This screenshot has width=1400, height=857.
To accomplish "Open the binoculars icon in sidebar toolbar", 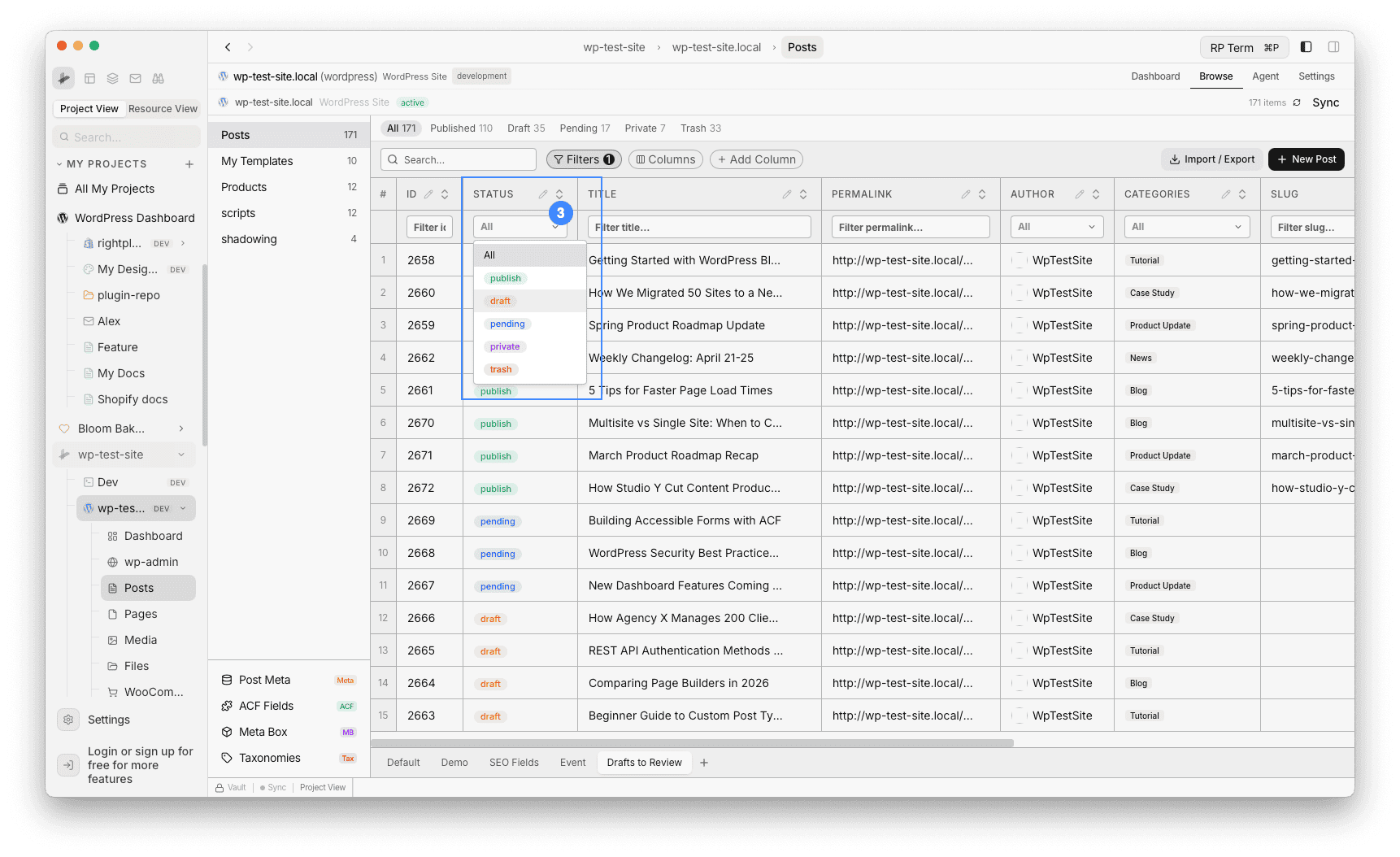I will coord(159,79).
